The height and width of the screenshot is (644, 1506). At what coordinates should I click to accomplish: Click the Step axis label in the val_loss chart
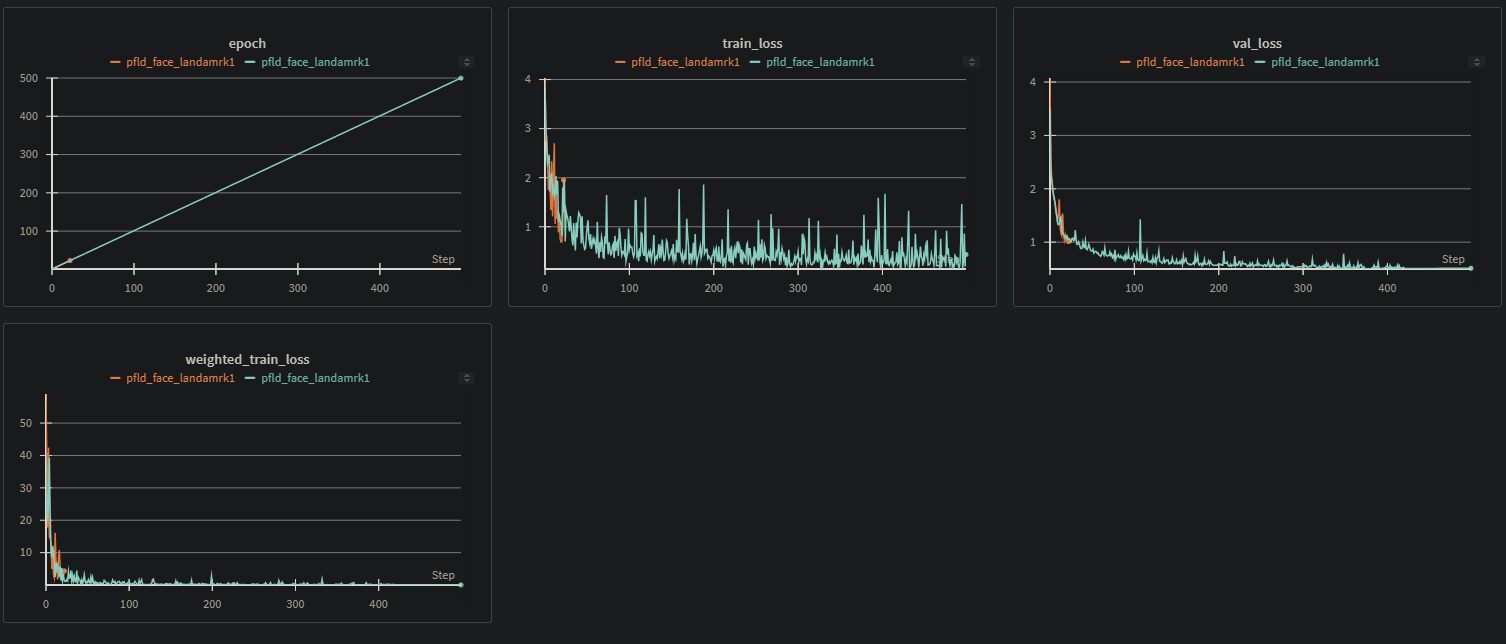click(1453, 259)
